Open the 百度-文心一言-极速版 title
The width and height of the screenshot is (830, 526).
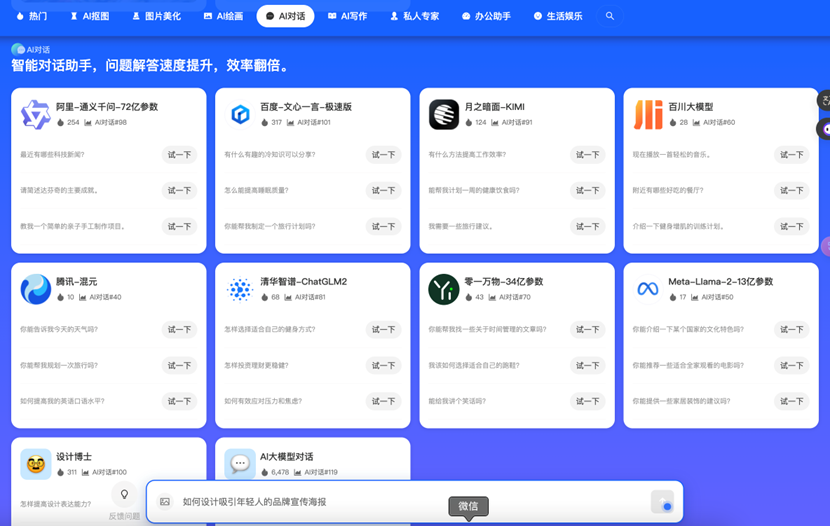click(x=306, y=107)
